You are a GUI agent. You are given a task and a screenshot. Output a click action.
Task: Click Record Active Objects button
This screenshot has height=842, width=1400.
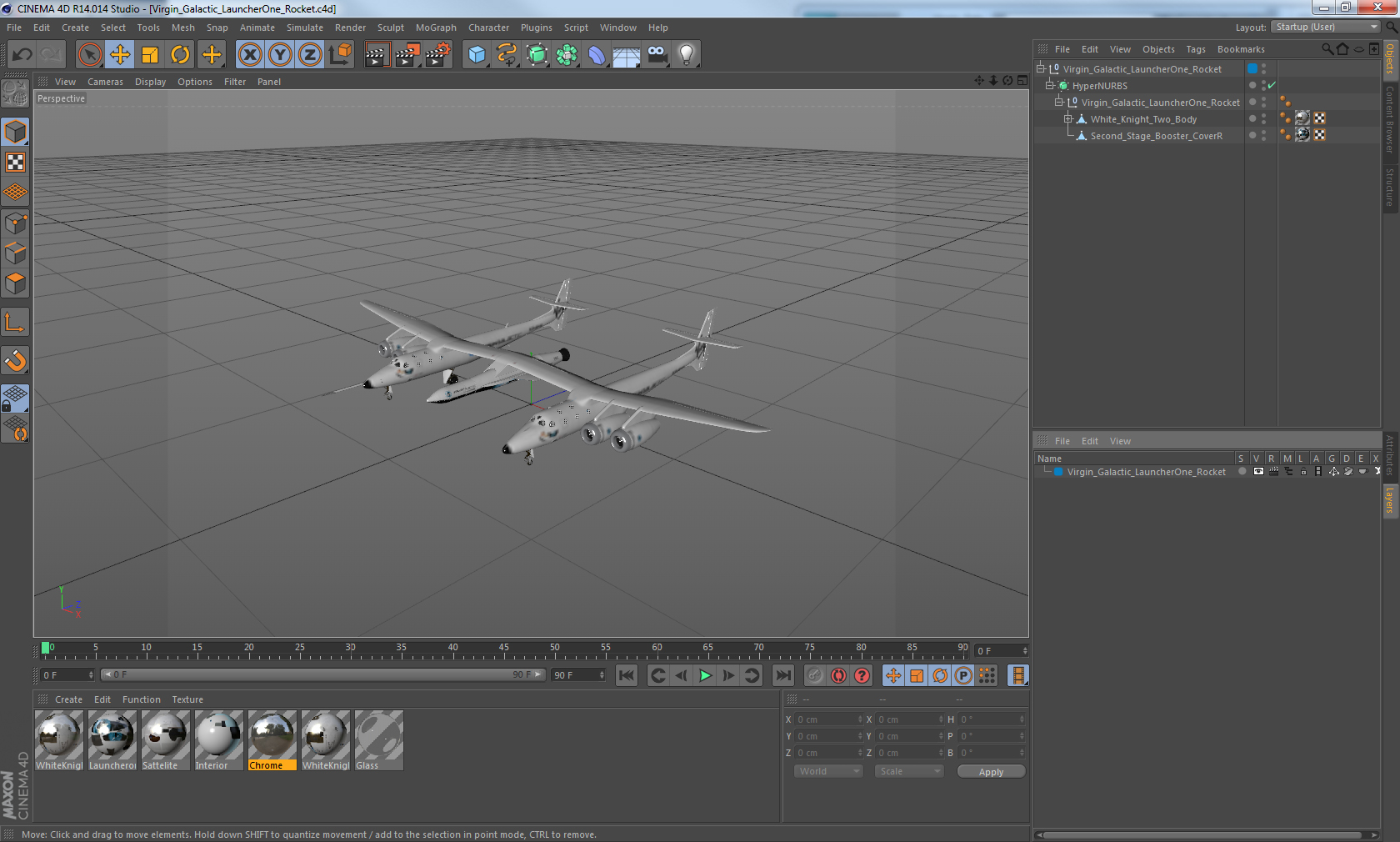tap(815, 675)
